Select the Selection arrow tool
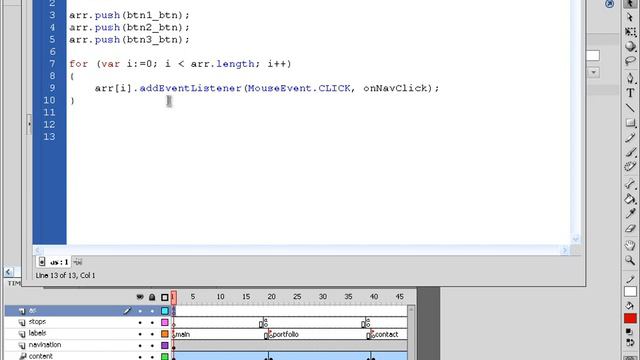Image resolution: width=640 pixels, height=360 pixels. click(x=630, y=3)
